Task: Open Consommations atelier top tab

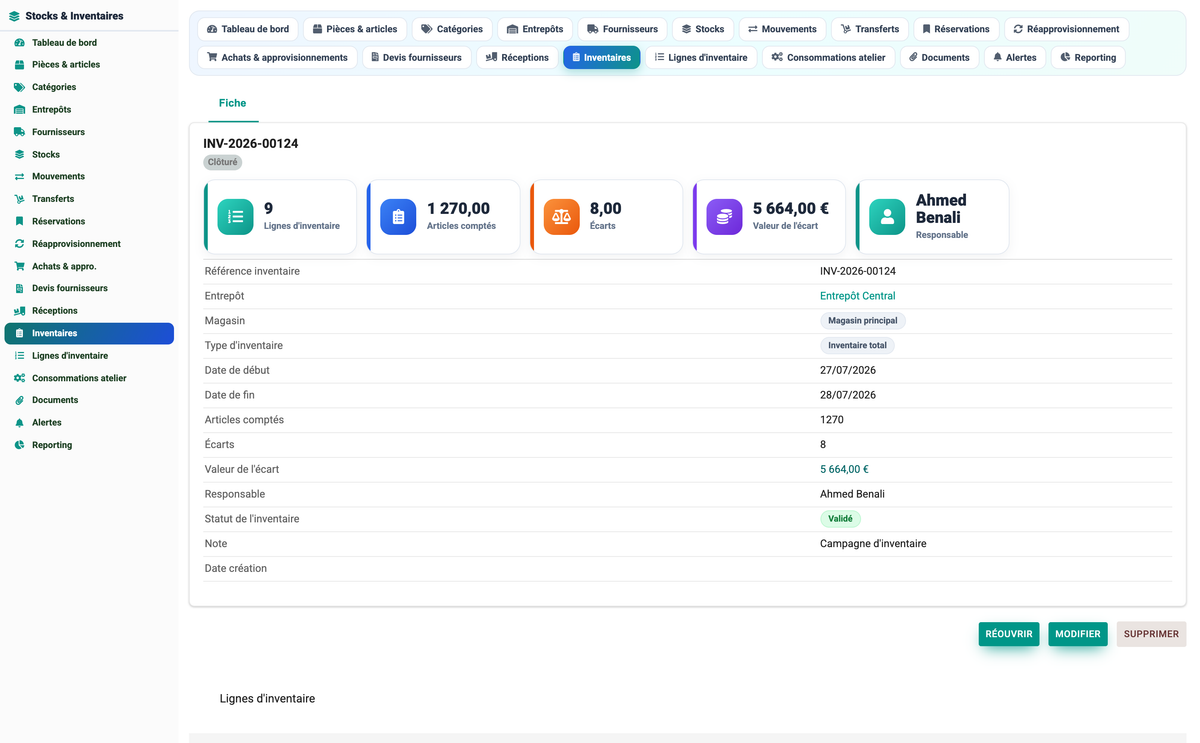Action: tap(829, 57)
